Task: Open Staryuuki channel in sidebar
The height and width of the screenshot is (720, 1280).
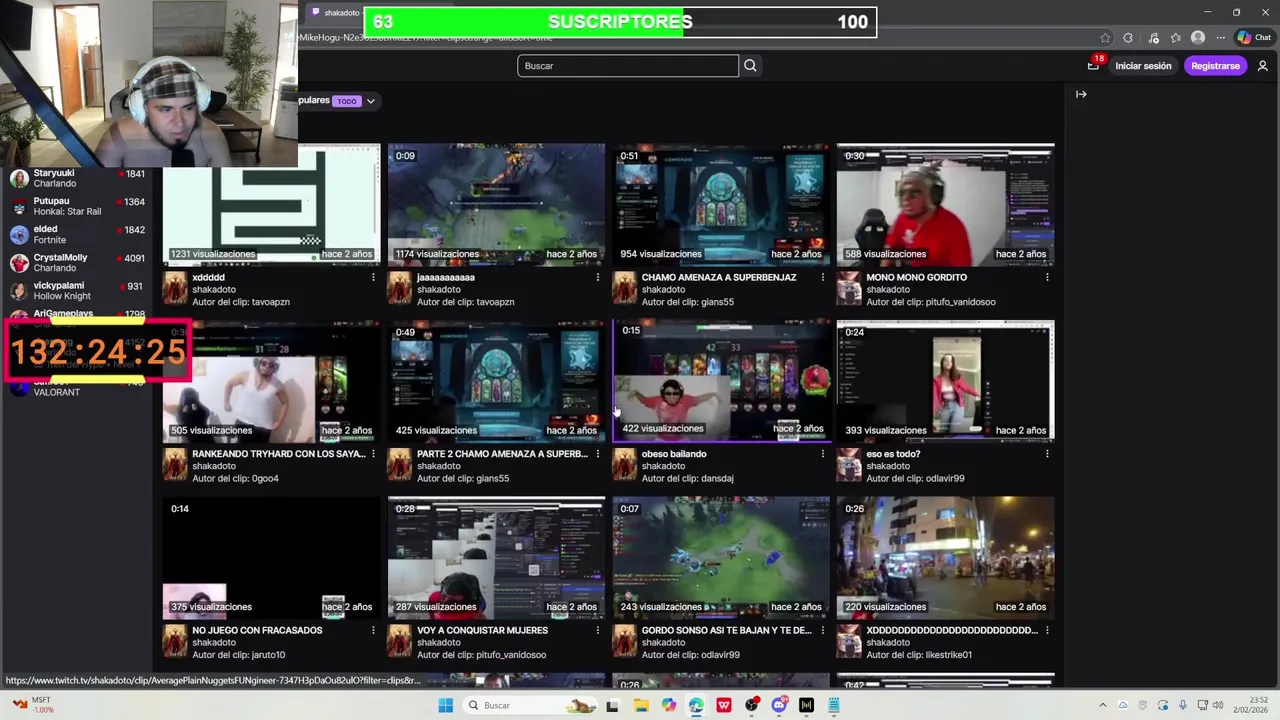Action: tap(78, 178)
